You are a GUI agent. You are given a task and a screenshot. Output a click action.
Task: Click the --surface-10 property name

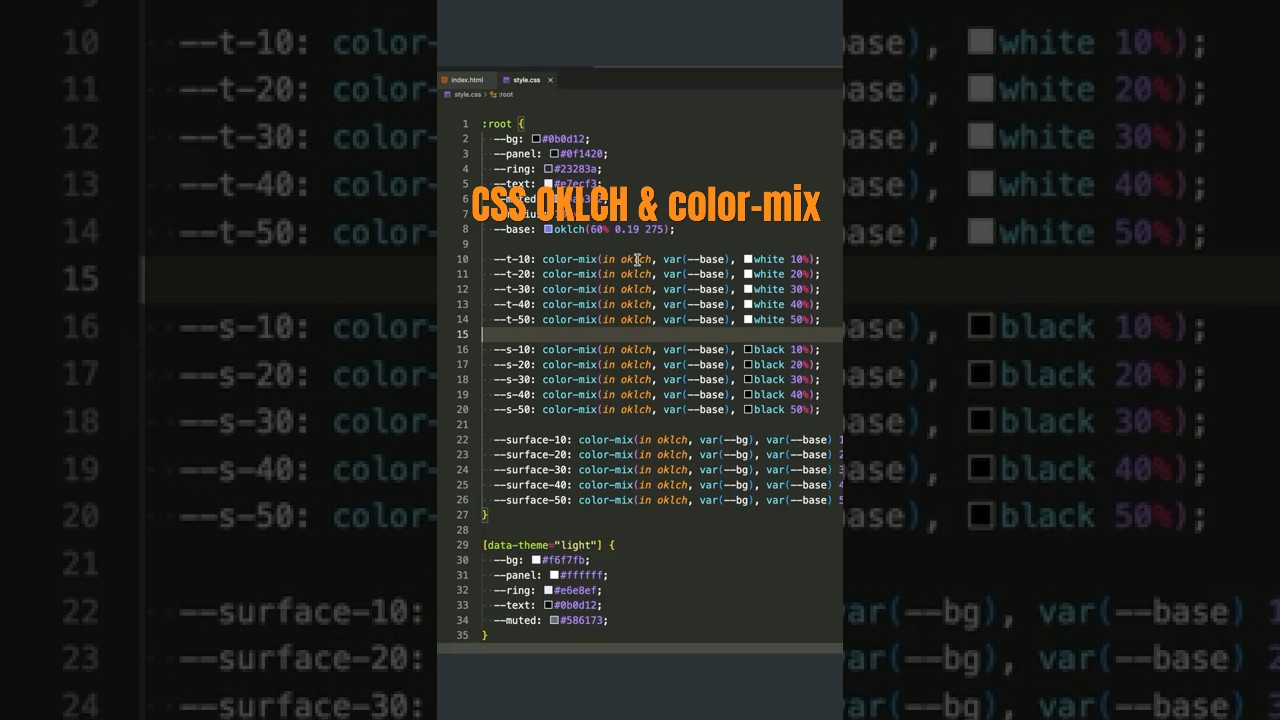(x=532, y=440)
